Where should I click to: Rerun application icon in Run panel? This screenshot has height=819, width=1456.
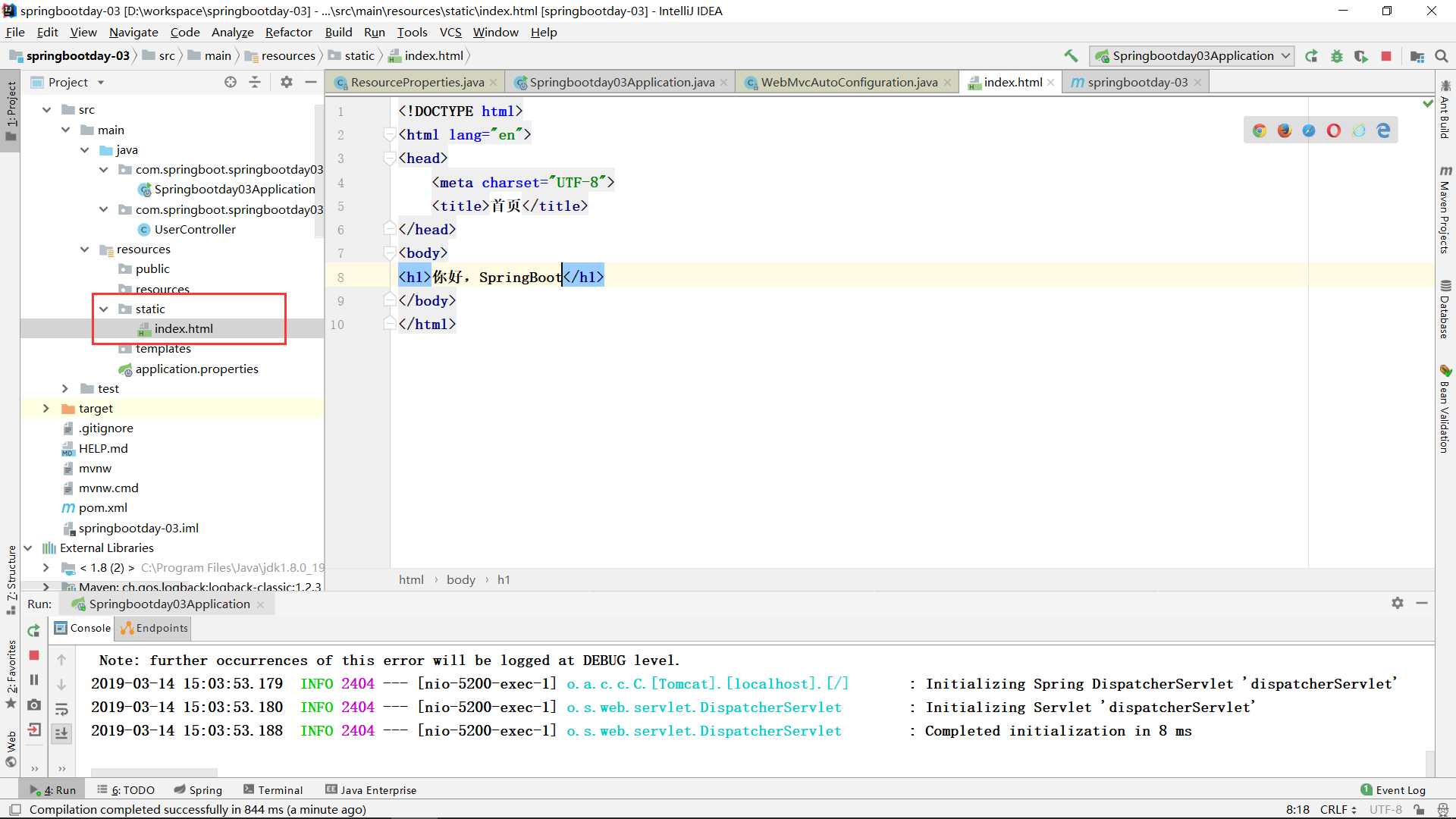33,630
